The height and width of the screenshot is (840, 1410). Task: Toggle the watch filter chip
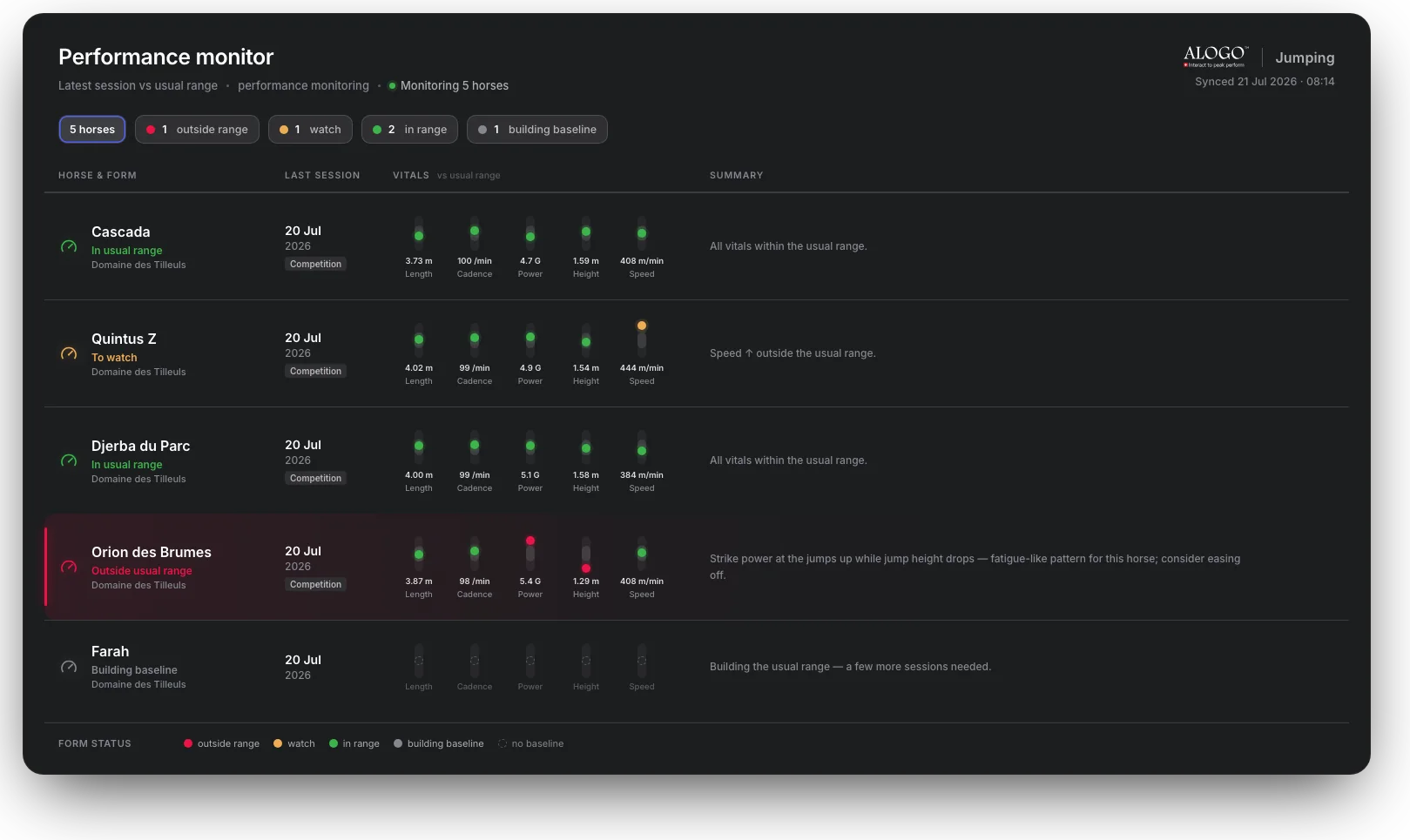pyautogui.click(x=310, y=130)
